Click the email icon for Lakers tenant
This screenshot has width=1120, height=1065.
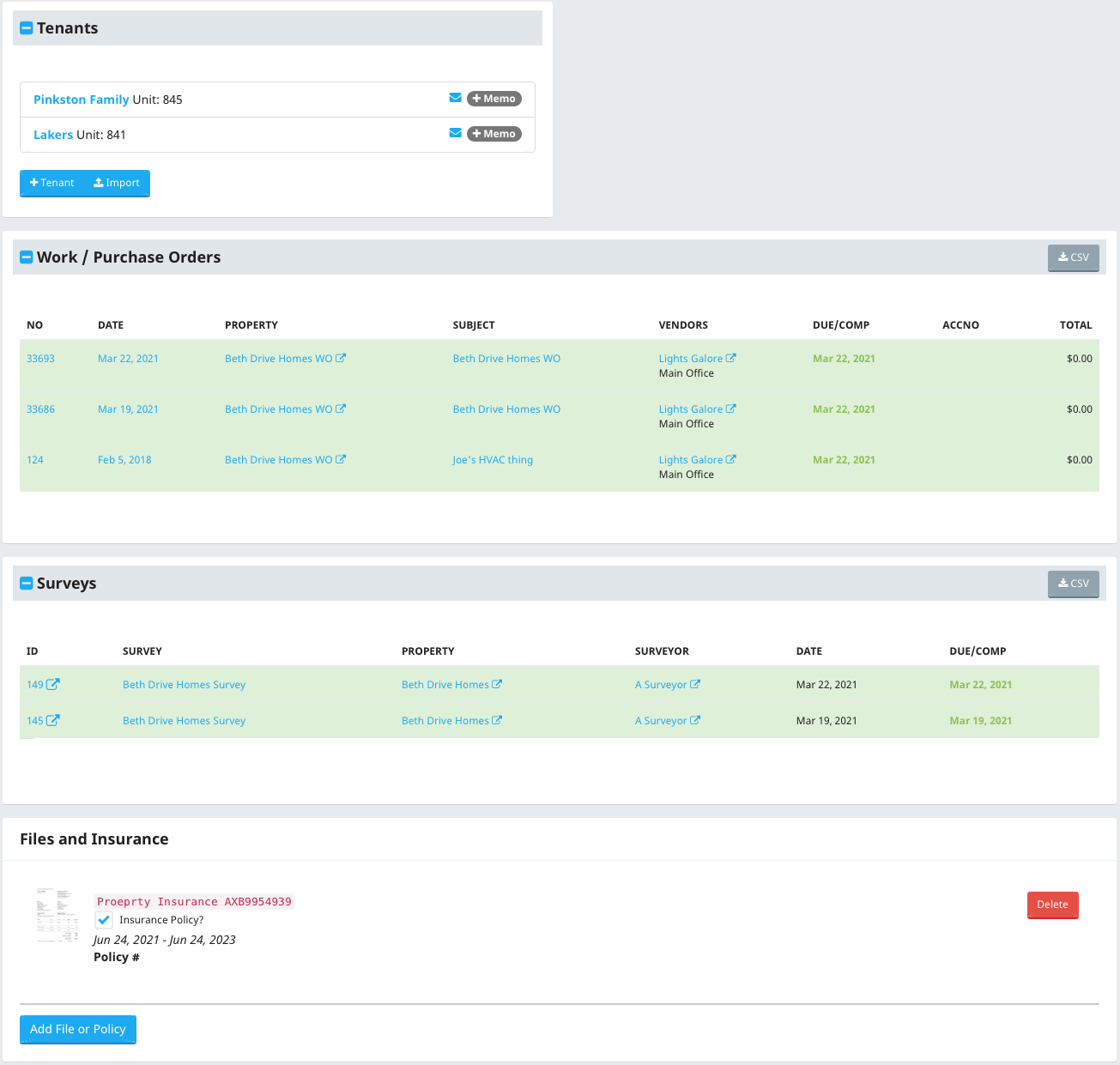[456, 133]
